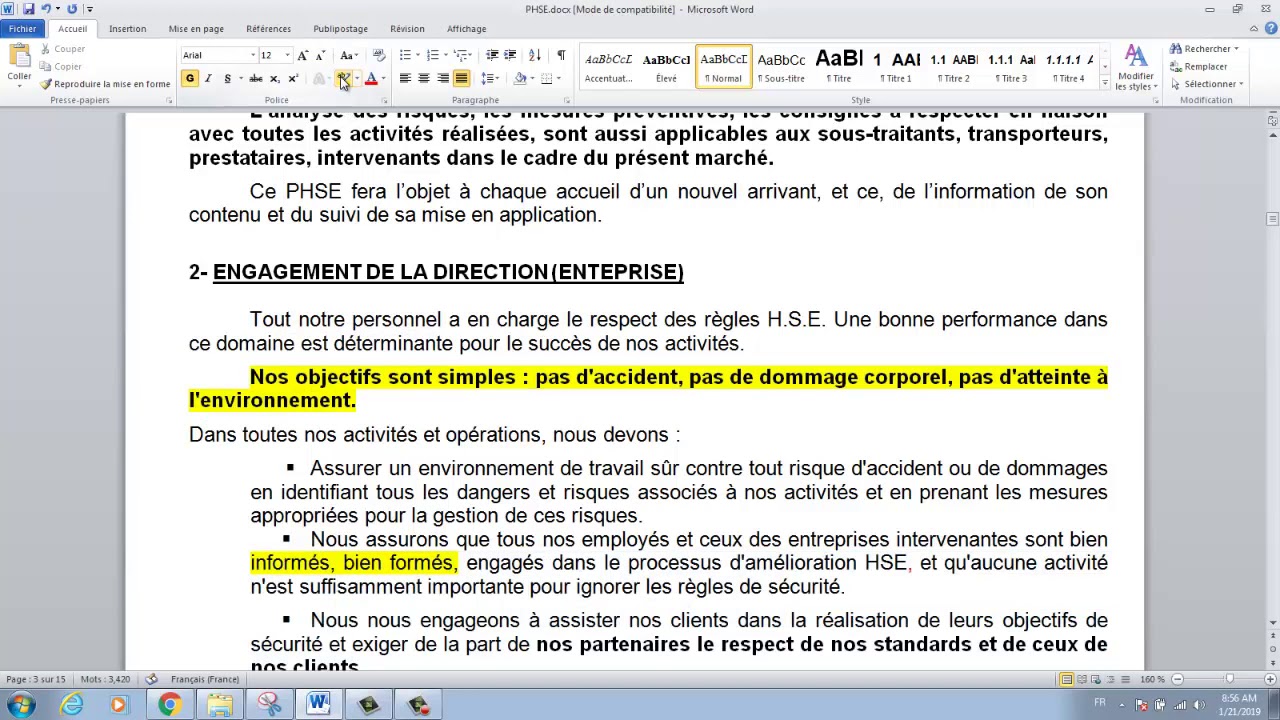Apply text effects (glowing A) icon
This screenshot has height=720, width=1280.
pyautogui.click(x=320, y=79)
